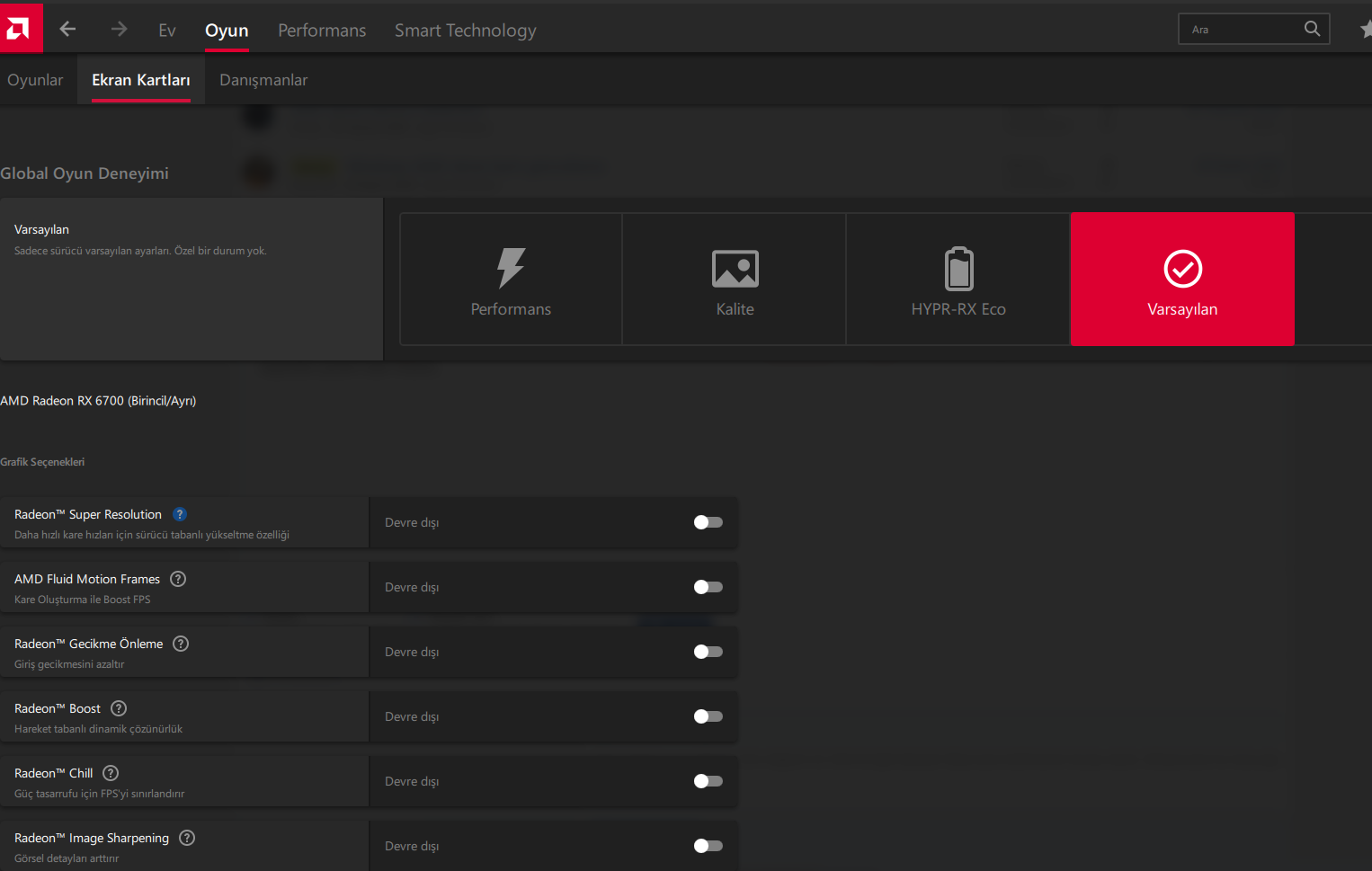Viewport: 1372px width, 871px height.
Task: View help for Radeon Chill
Action: click(111, 773)
